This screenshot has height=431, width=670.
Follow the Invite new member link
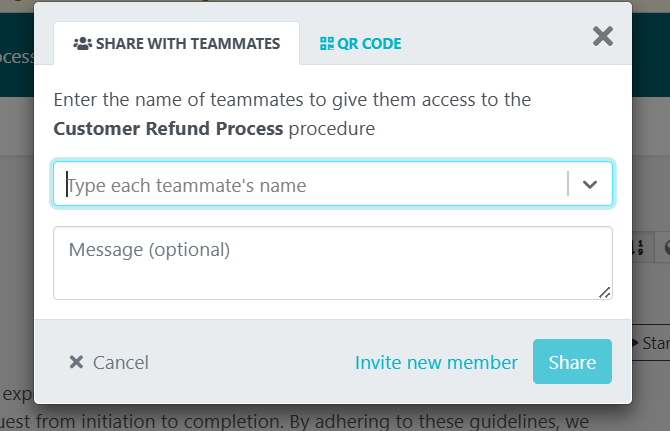tap(436, 363)
